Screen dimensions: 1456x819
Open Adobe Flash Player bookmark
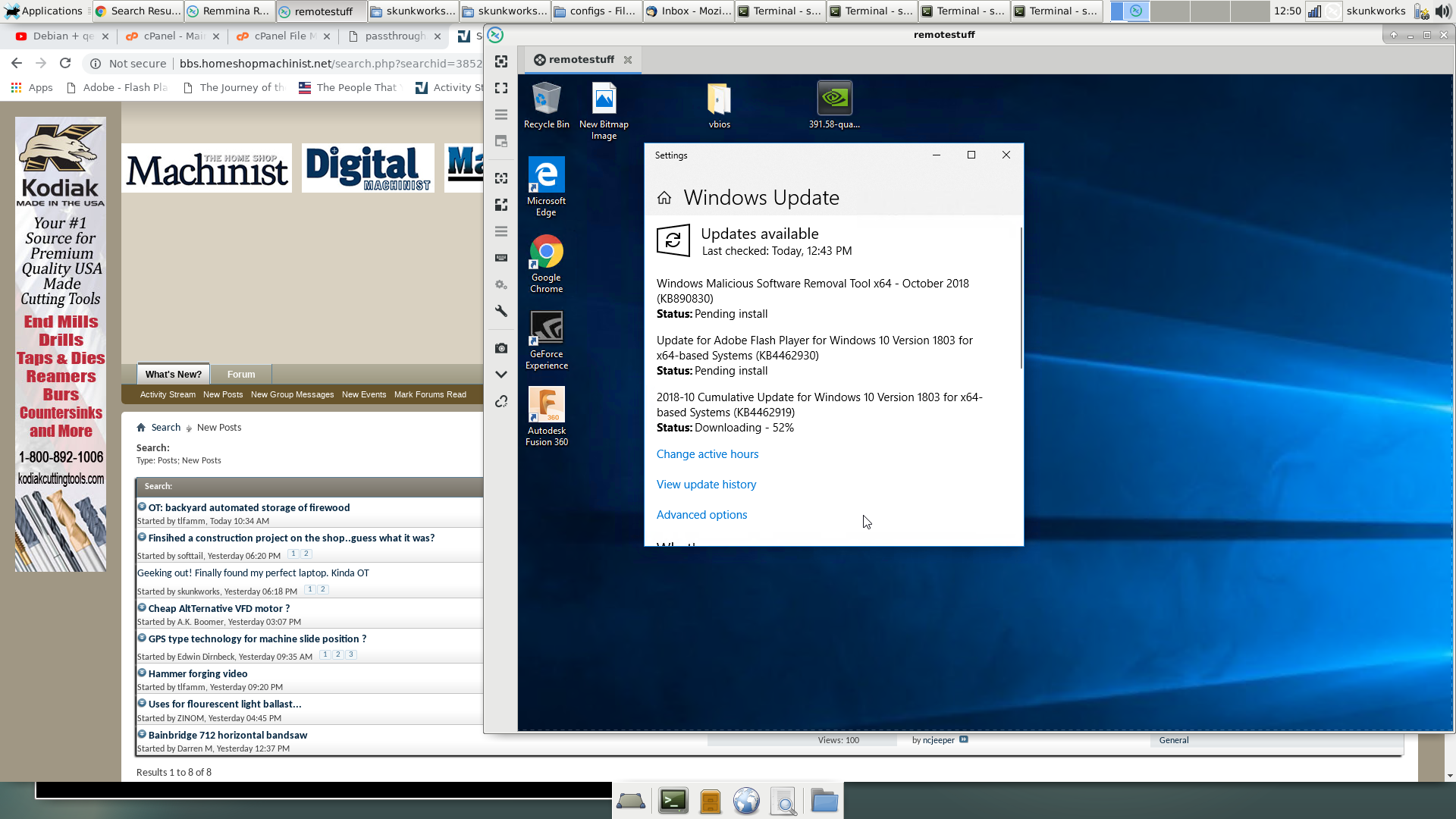click(118, 88)
